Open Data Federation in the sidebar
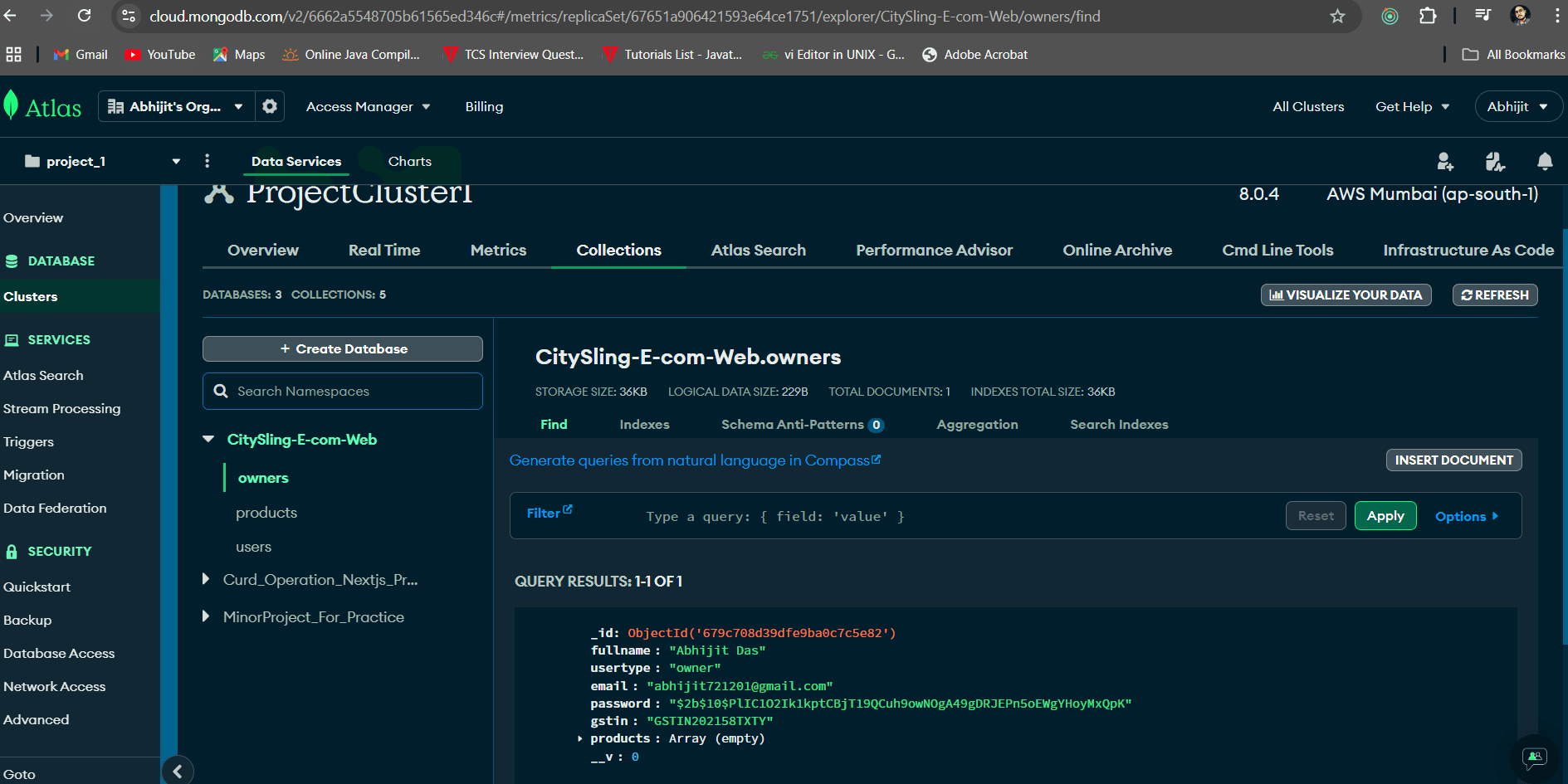This screenshot has width=1568, height=784. click(55, 508)
